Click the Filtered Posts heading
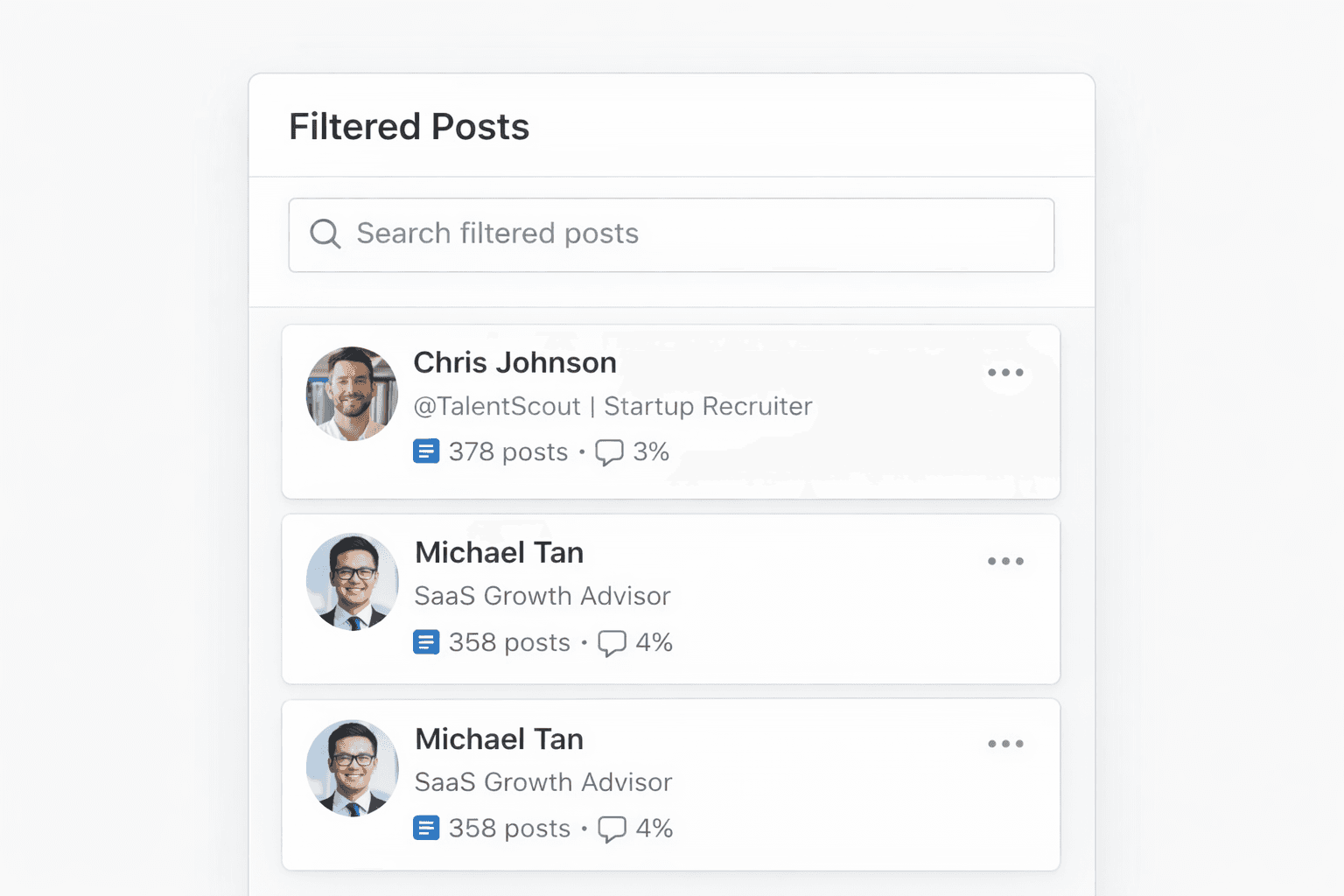1344x896 pixels. click(409, 127)
